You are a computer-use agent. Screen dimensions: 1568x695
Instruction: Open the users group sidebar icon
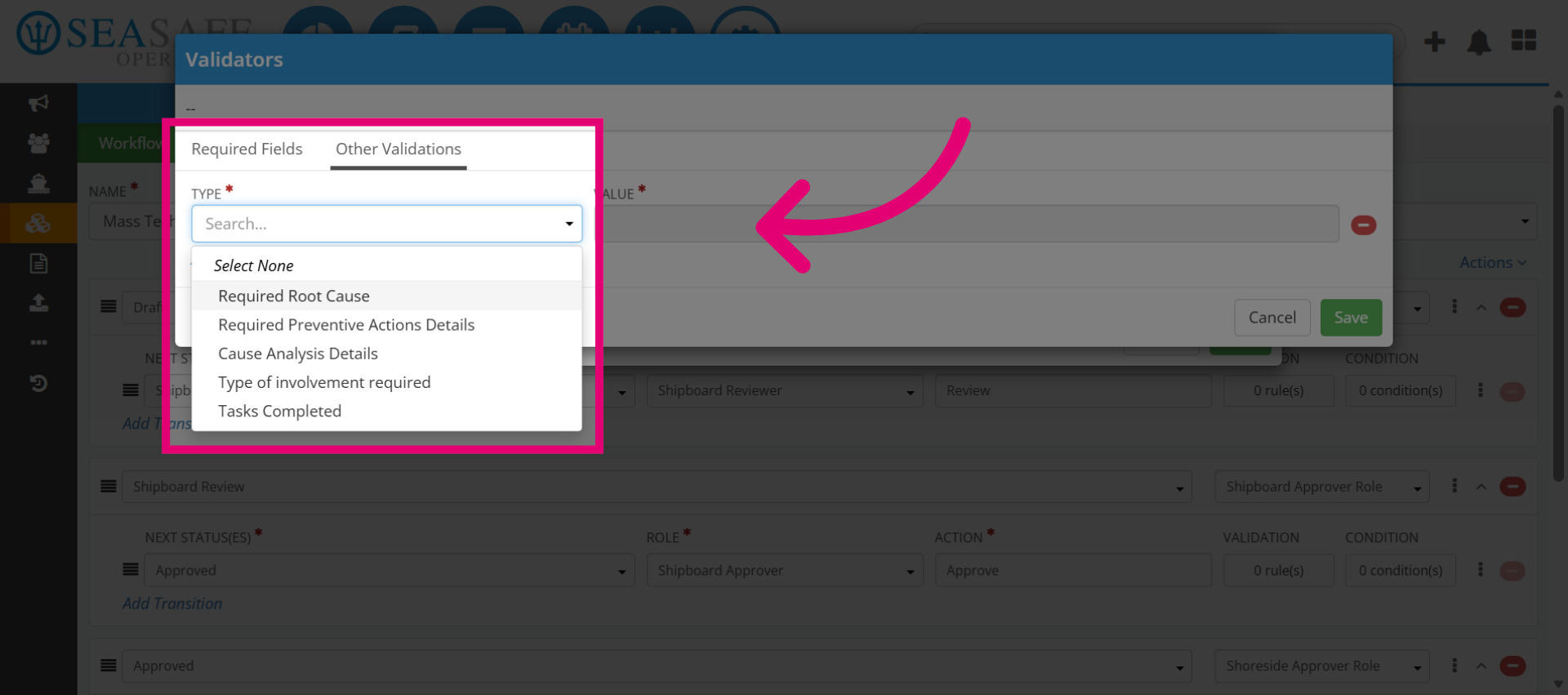[x=38, y=143]
